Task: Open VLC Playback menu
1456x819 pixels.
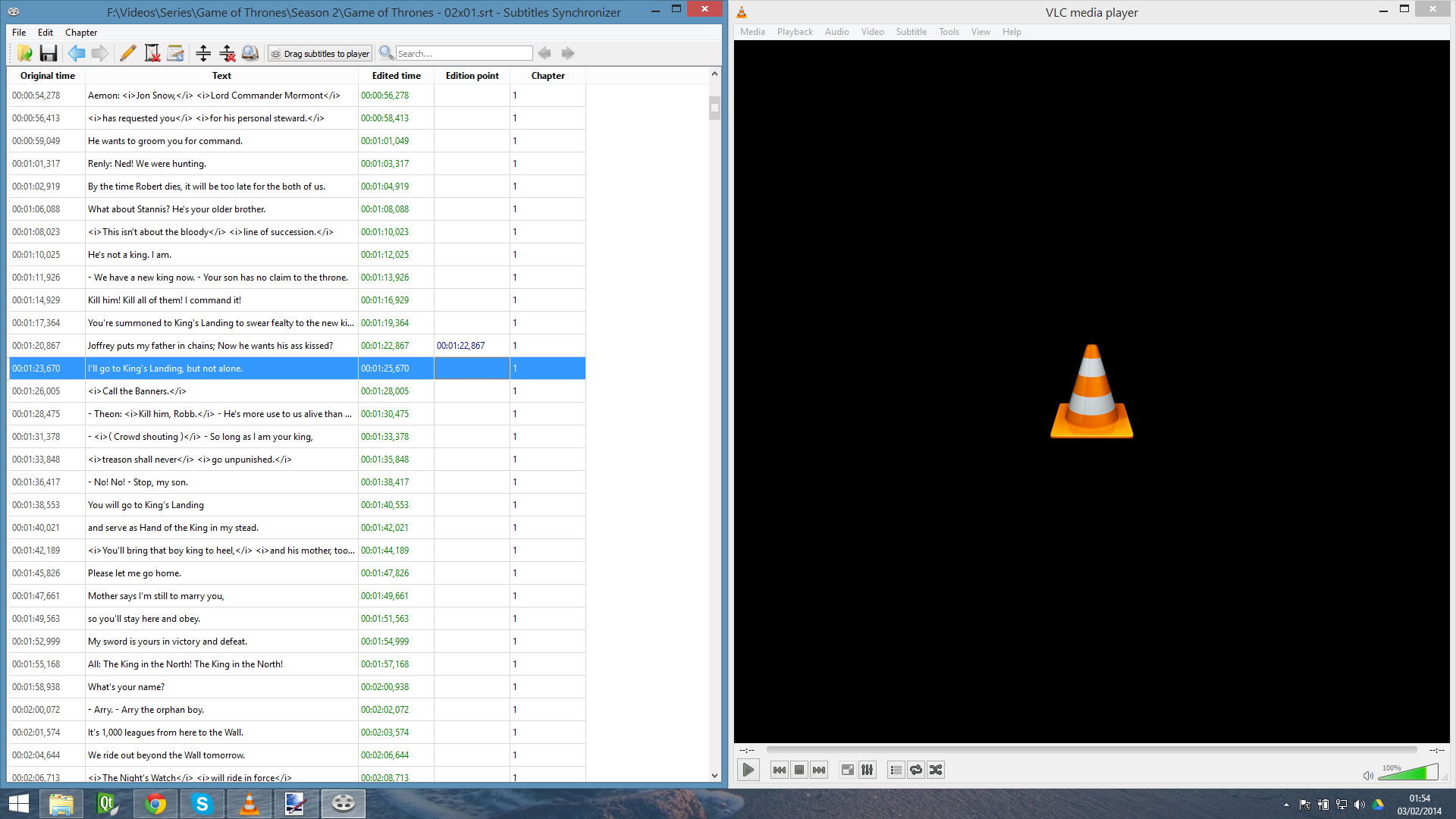Action: 794,32
